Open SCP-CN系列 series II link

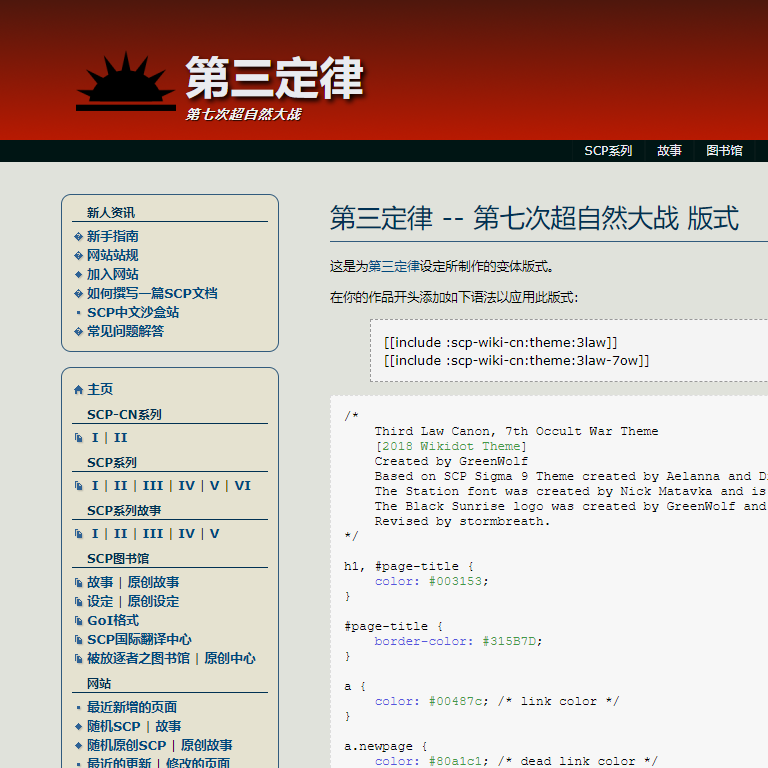click(x=120, y=438)
